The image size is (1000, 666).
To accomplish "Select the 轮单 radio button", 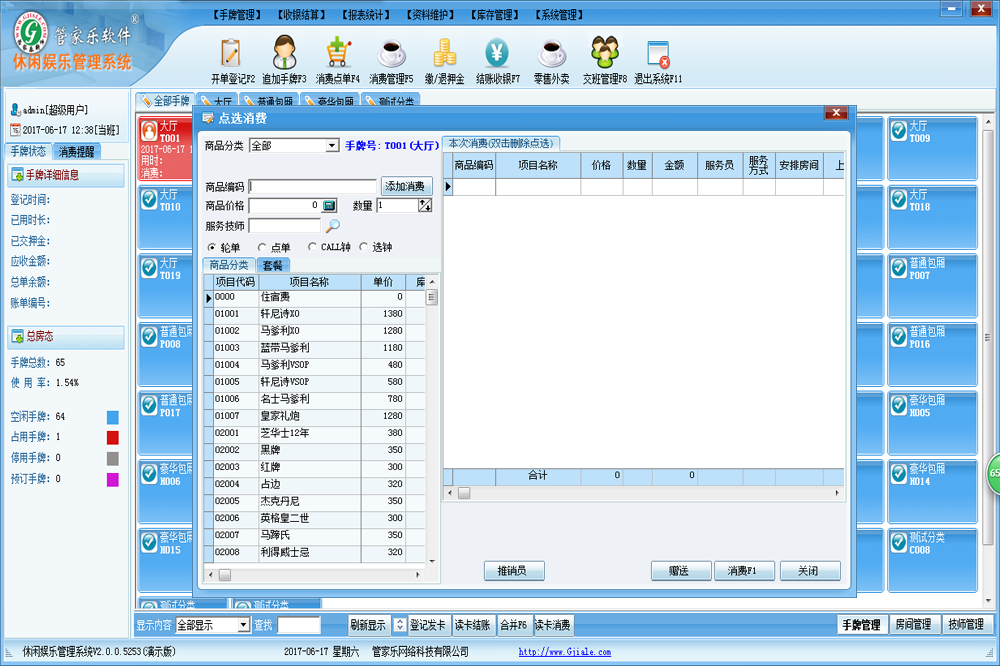I will [212, 247].
